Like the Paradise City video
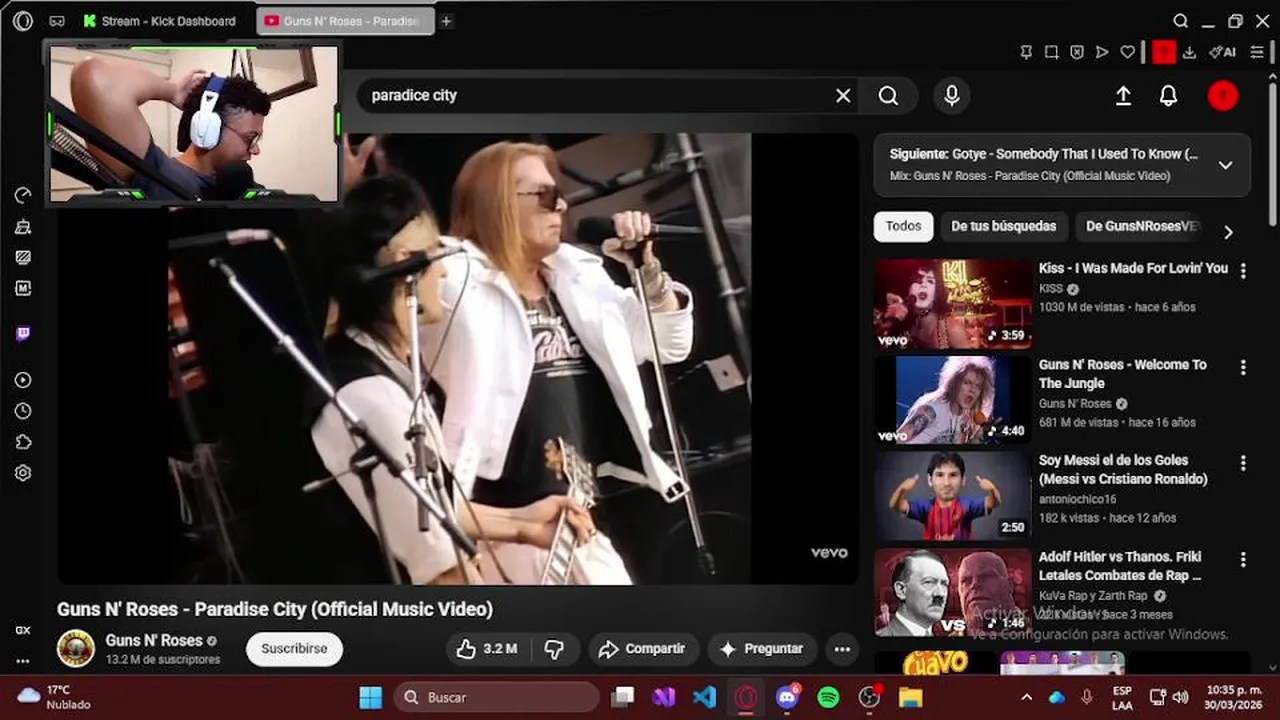The width and height of the screenshot is (1280, 720). [487, 649]
